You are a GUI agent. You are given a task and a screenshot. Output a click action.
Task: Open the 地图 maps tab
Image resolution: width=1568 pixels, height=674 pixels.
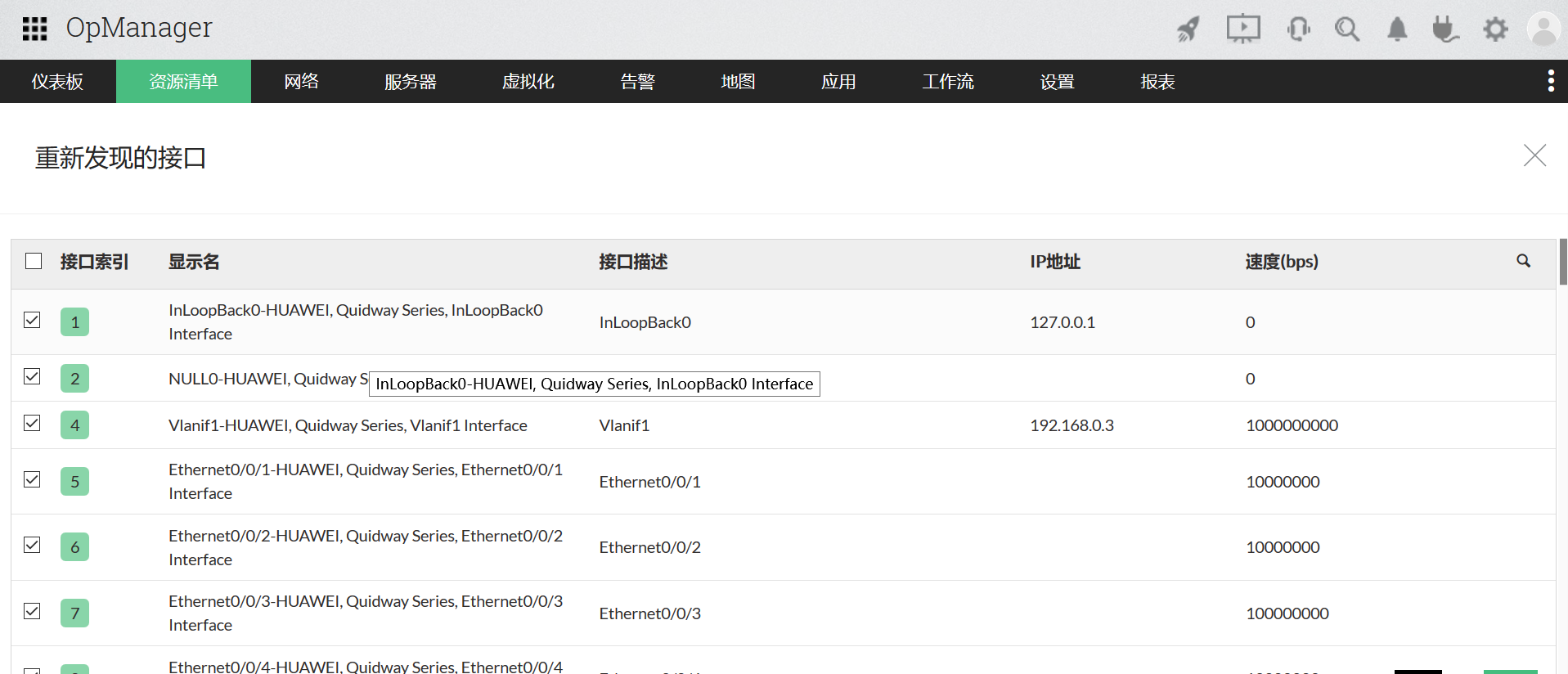tap(738, 81)
